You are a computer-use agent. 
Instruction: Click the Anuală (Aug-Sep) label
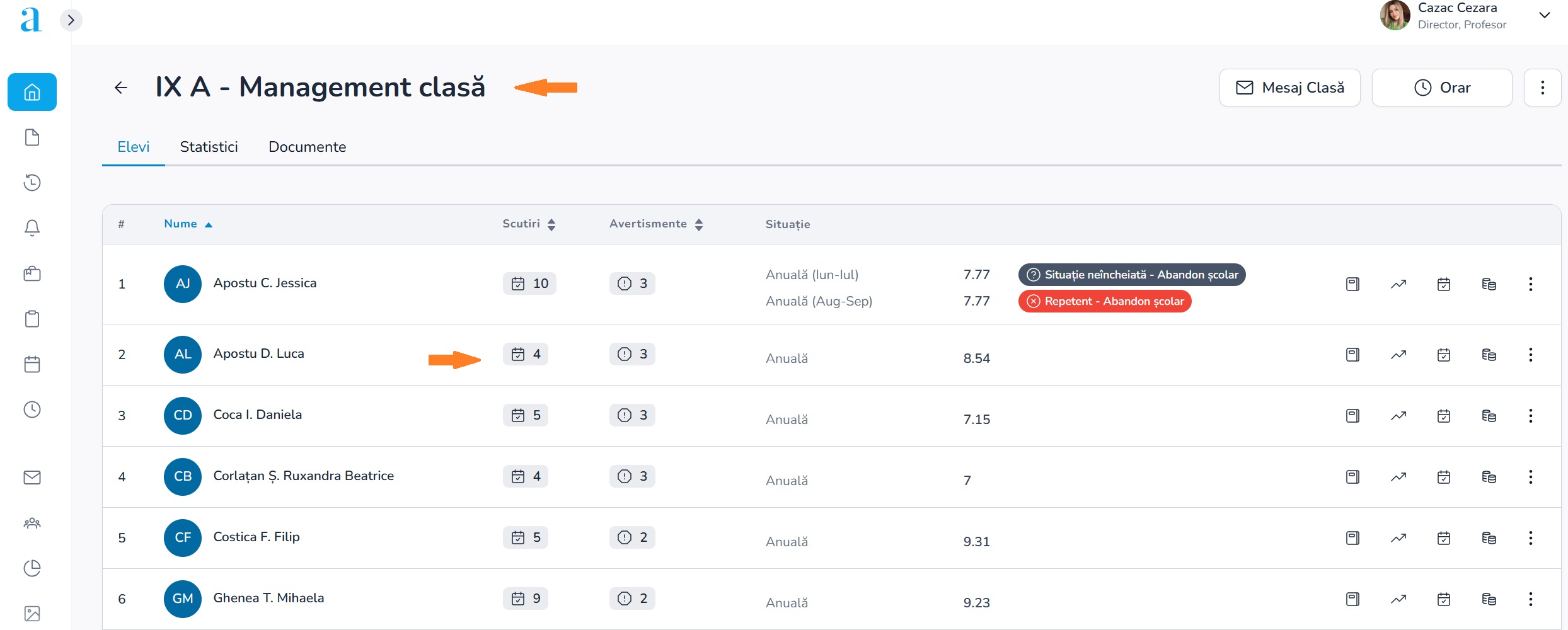pyautogui.click(x=819, y=301)
